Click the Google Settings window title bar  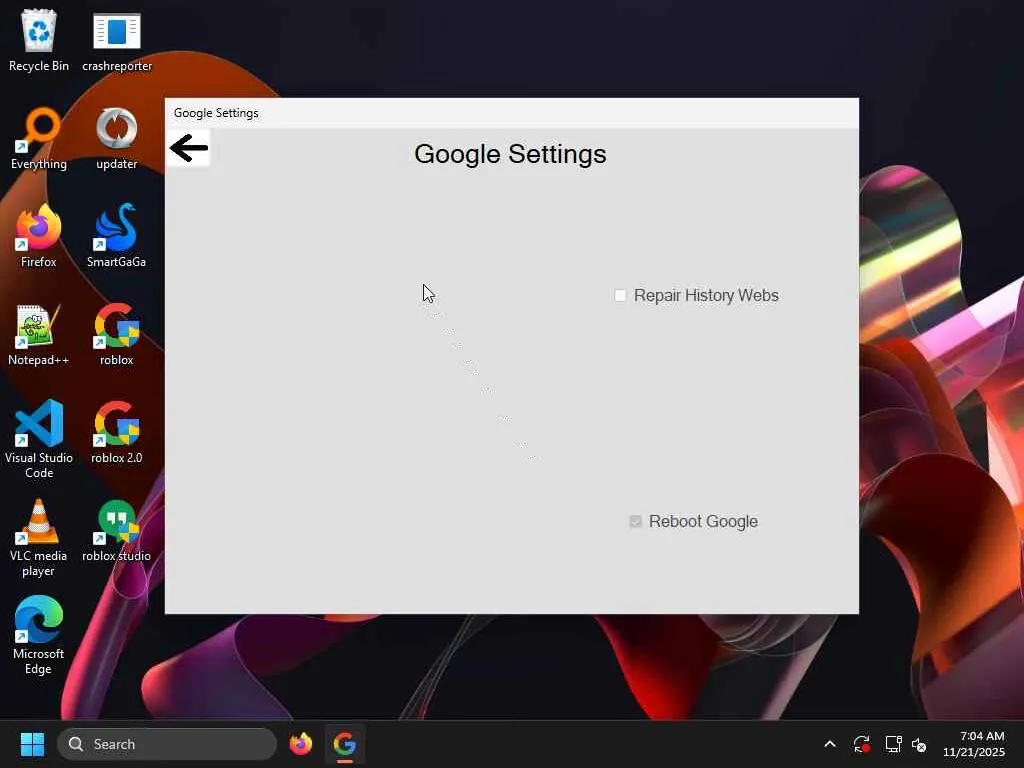click(512, 113)
